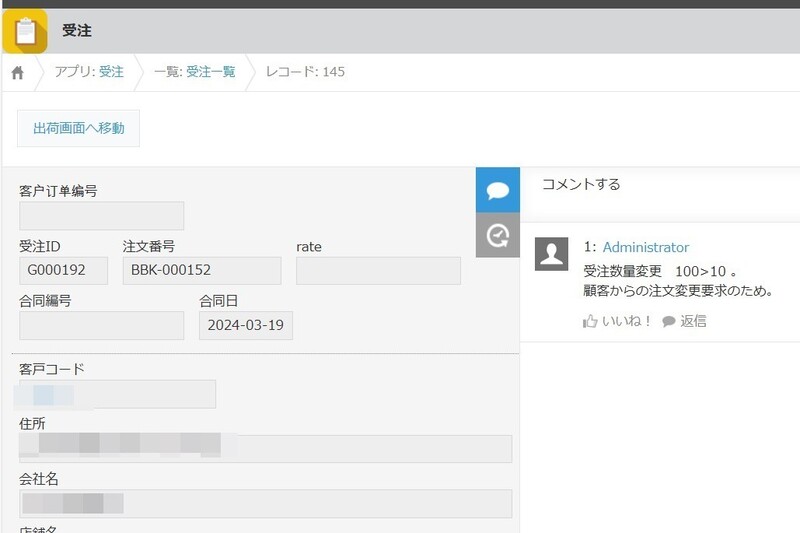Click the 住所 address field
Screen dimensions: 800x533
point(265,449)
